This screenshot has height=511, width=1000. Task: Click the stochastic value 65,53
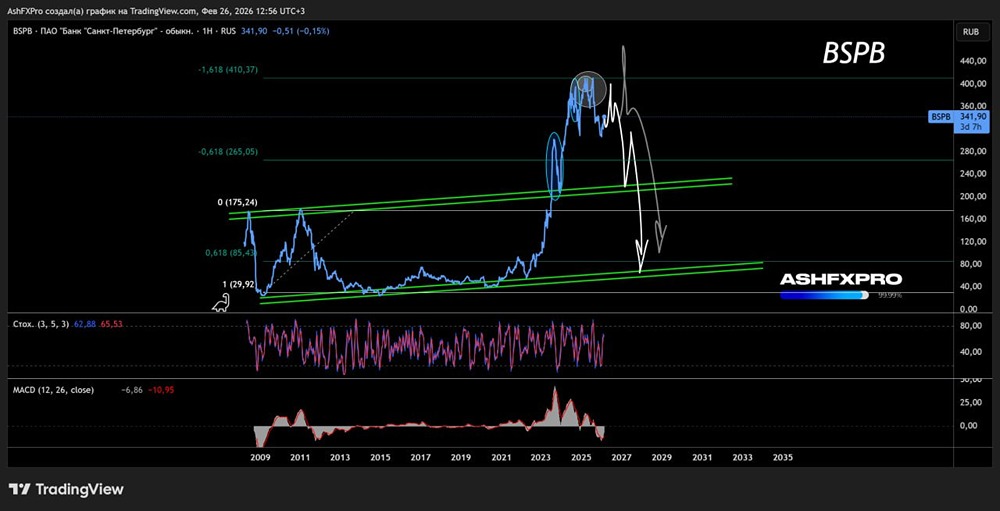tap(111, 324)
